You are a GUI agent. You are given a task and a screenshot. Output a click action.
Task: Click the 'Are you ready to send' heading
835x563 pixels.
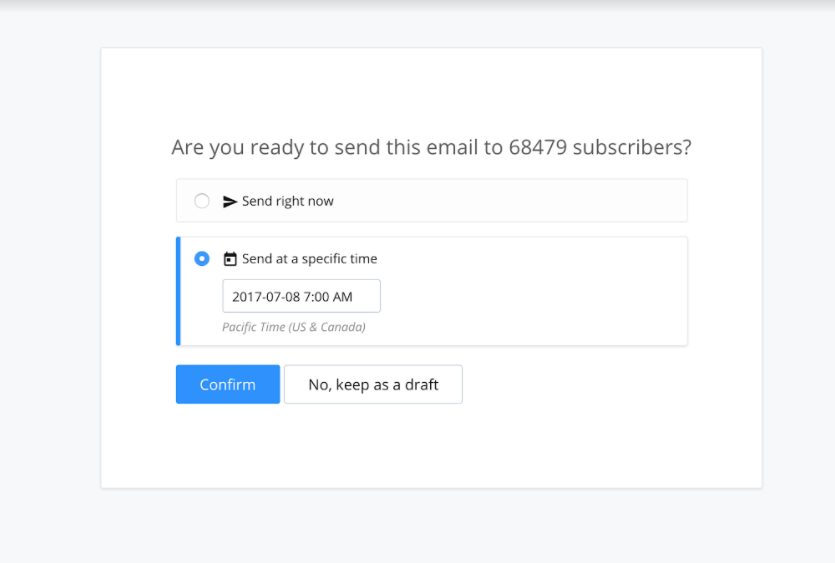(x=431, y=147)
